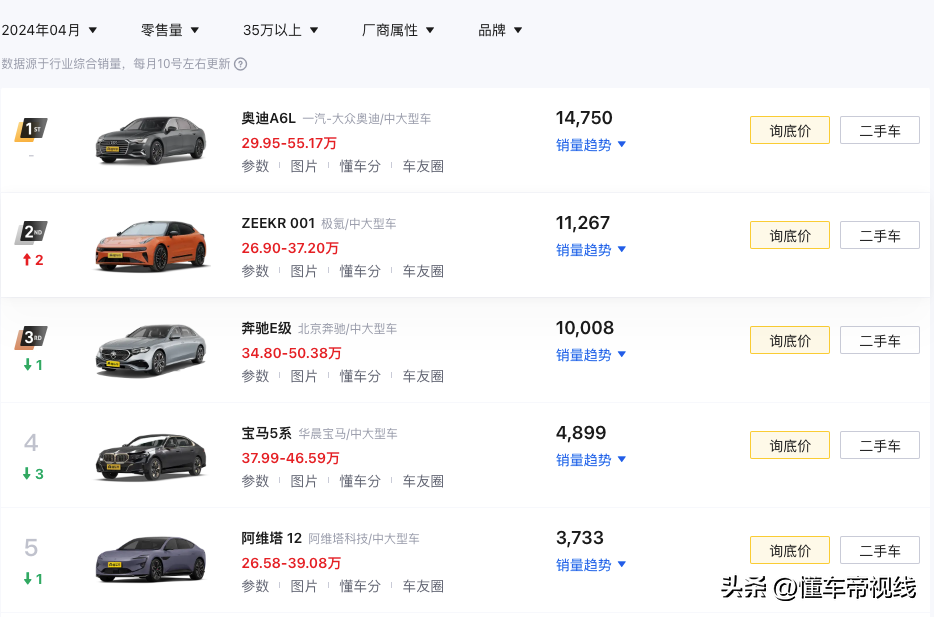Click the 阿维塔12 car photo thumbnail
Viewport: 934px width, 617px height.
tap(150, 560)
